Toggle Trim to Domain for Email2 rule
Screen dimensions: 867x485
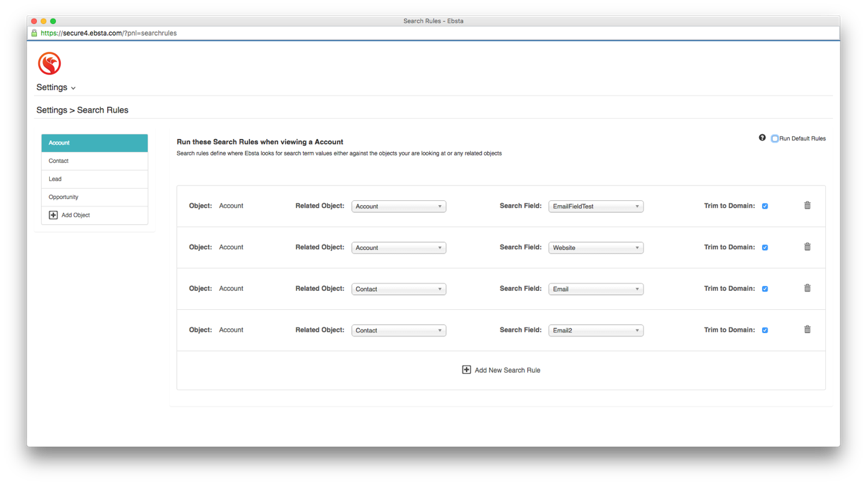pos(765,330)
